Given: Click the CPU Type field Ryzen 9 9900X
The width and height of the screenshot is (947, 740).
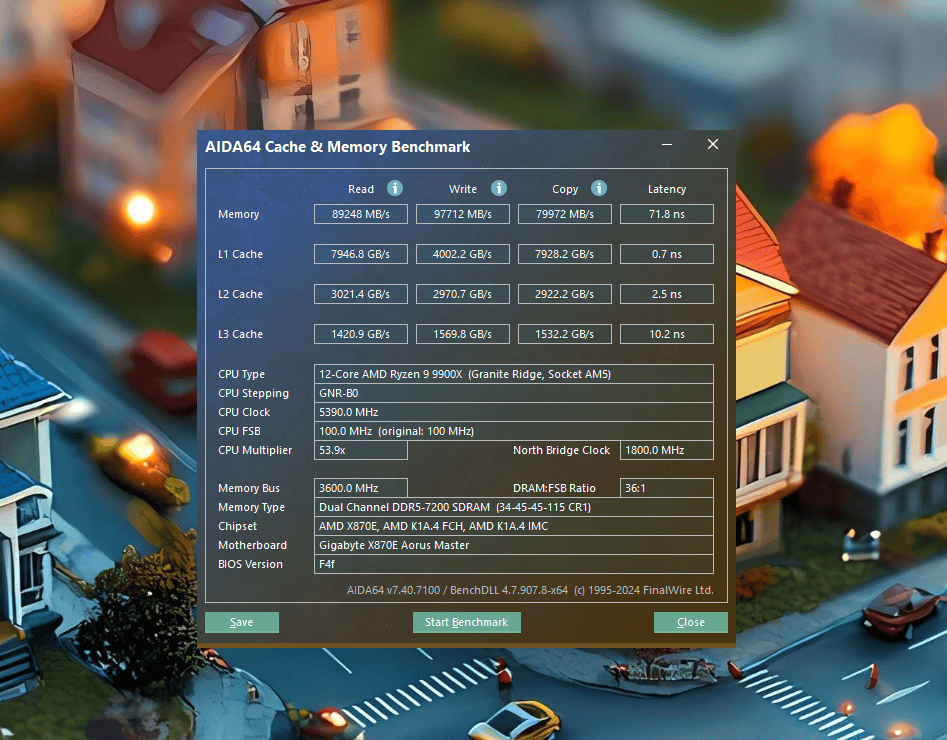Looking at the screenshot, I should click(x=514, y=374).
